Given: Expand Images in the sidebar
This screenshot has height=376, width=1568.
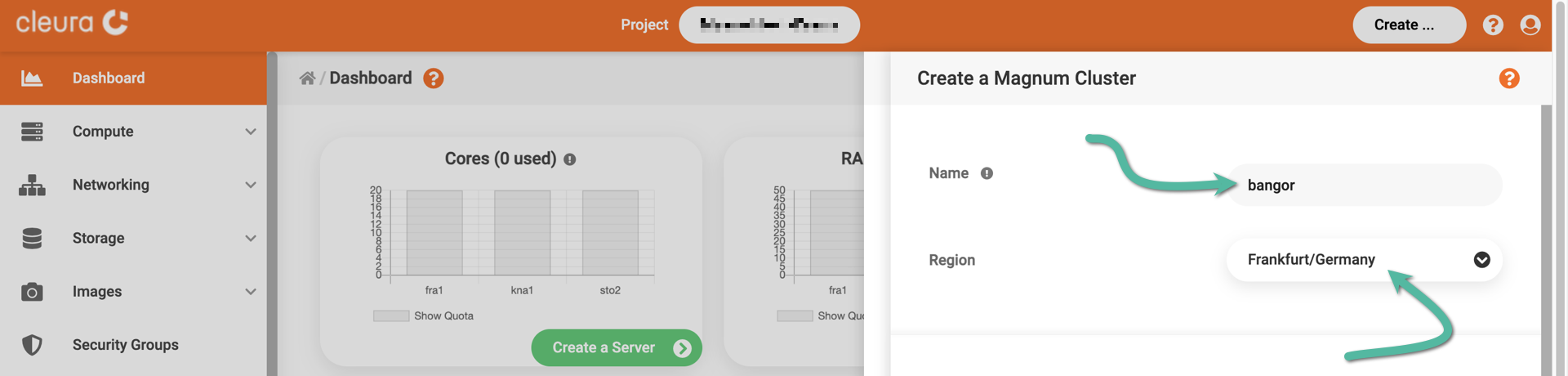Looking at the screenshot, I should [x=250, y=292].
